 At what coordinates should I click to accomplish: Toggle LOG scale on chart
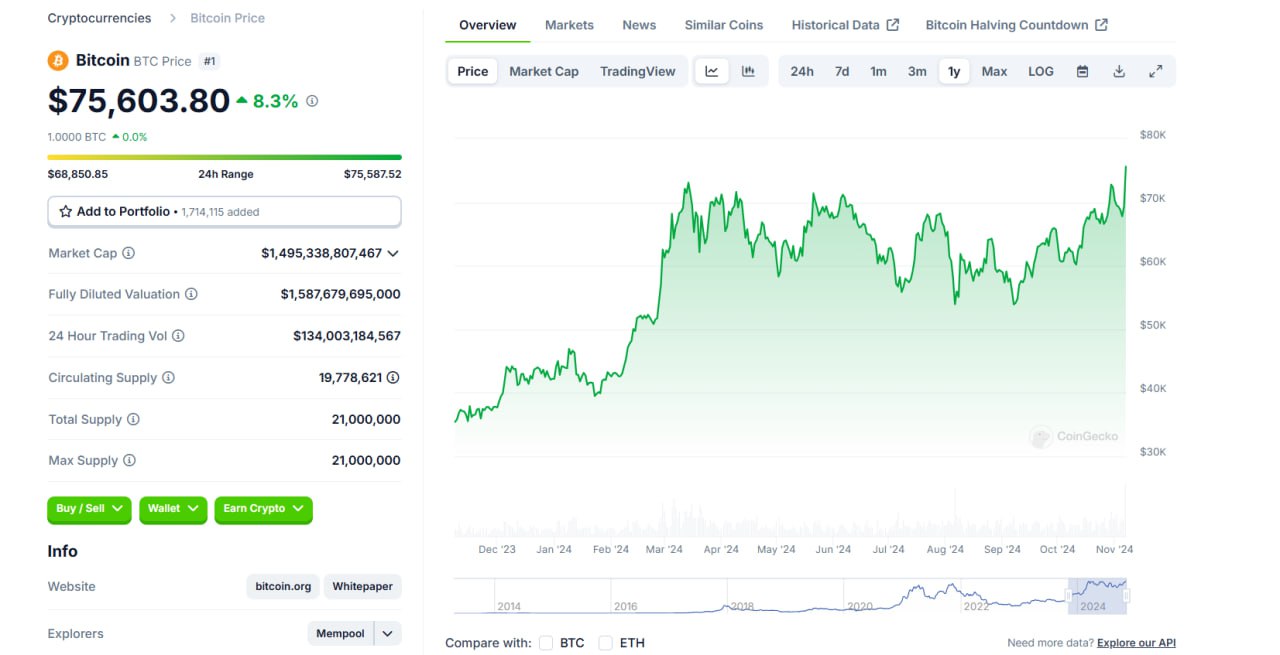pyautogui.click(x=1040, y=71)
